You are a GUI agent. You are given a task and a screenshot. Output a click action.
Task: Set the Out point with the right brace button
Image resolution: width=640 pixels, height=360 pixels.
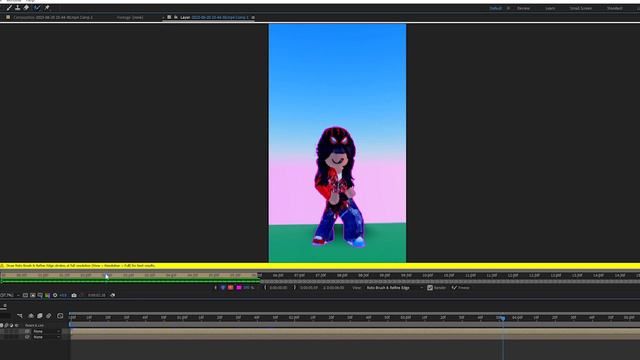295,288
